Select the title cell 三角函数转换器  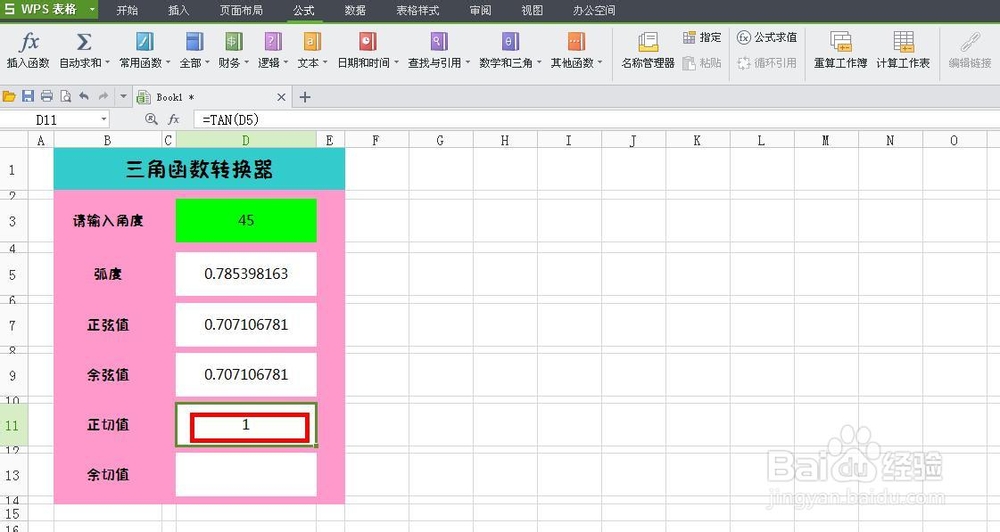199,169
